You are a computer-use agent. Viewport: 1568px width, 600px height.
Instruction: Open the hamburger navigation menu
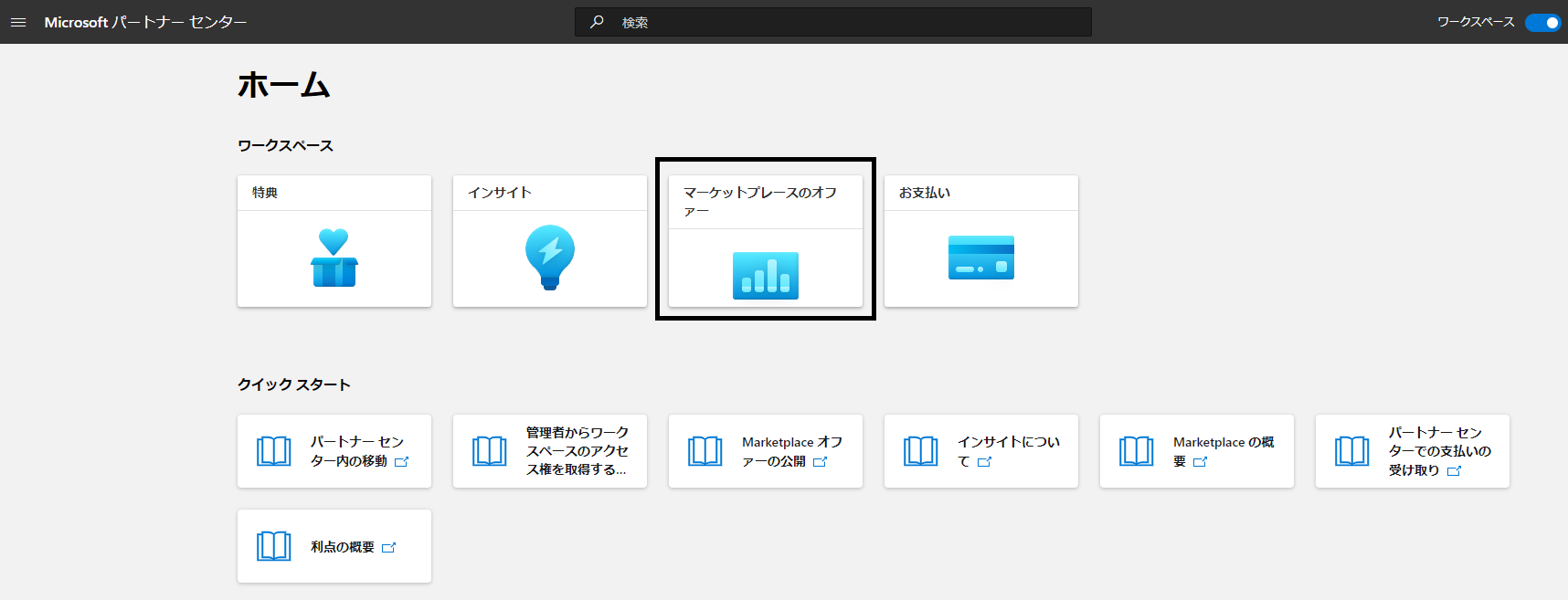(x=18, y=22)
